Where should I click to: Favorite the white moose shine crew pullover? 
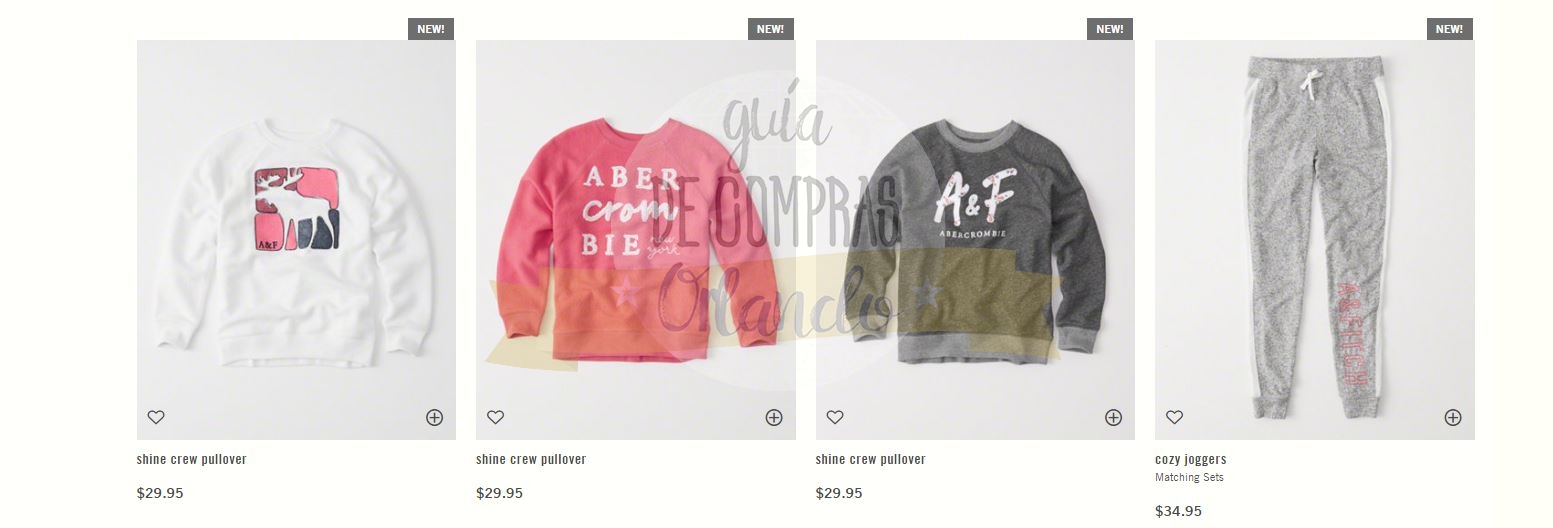coord(156,417)
